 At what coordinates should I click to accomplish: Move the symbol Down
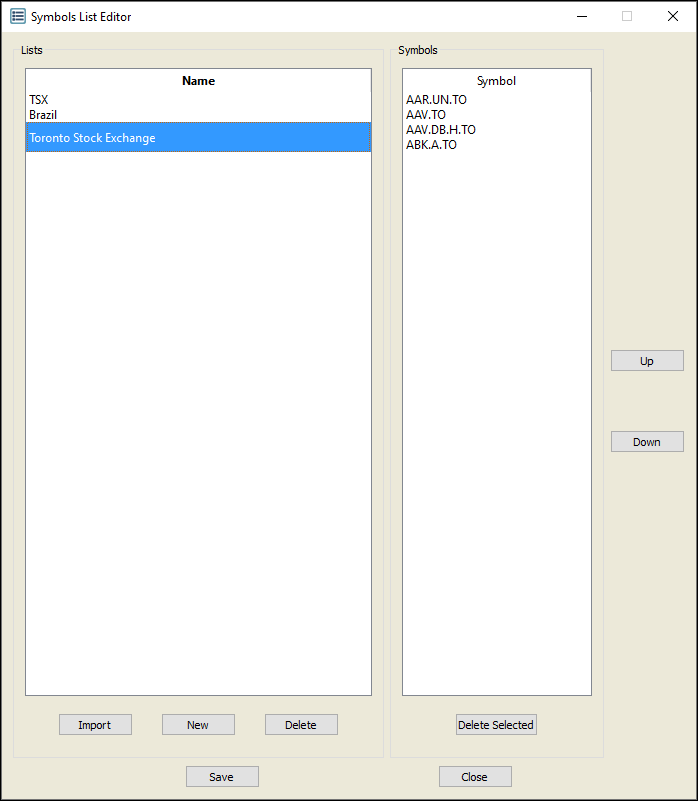647,442
